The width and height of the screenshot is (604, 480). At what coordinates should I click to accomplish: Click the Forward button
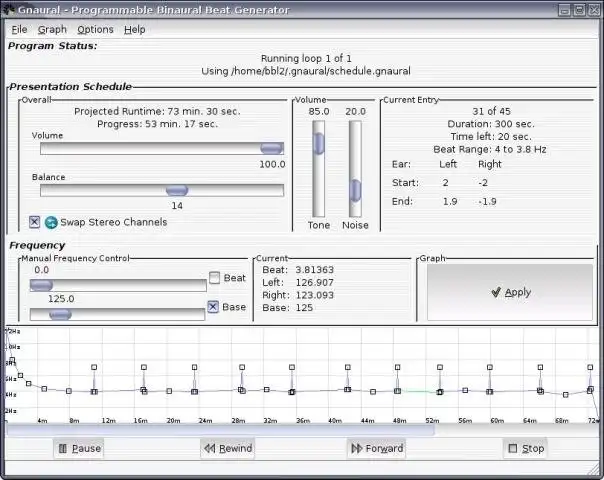click(x=376, y=448)
